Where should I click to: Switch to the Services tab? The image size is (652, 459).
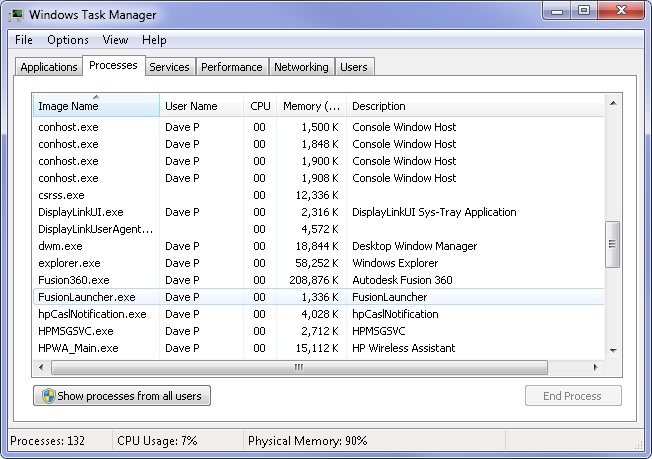point(169,67)
